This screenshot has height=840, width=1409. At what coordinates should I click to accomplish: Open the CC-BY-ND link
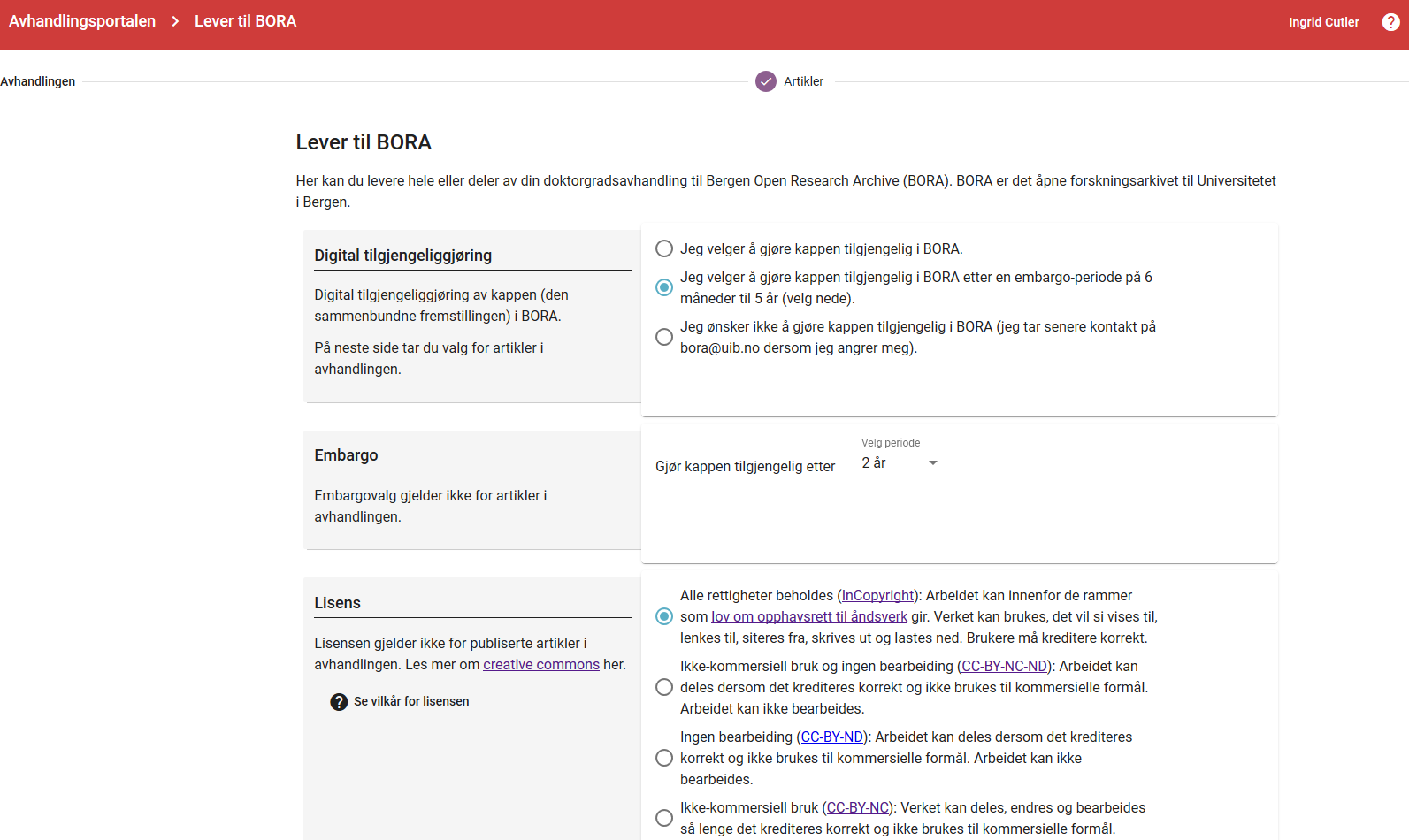click(831, 737)
